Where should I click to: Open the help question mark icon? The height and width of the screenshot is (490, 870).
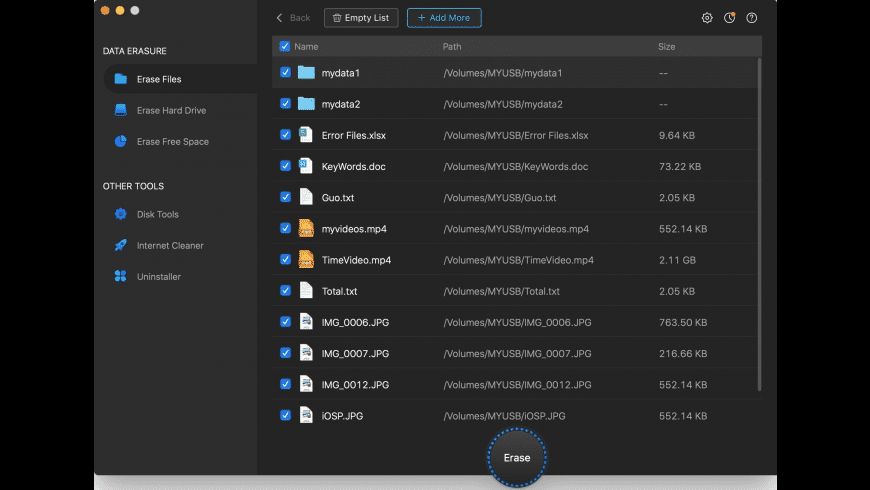pos(752,18)
